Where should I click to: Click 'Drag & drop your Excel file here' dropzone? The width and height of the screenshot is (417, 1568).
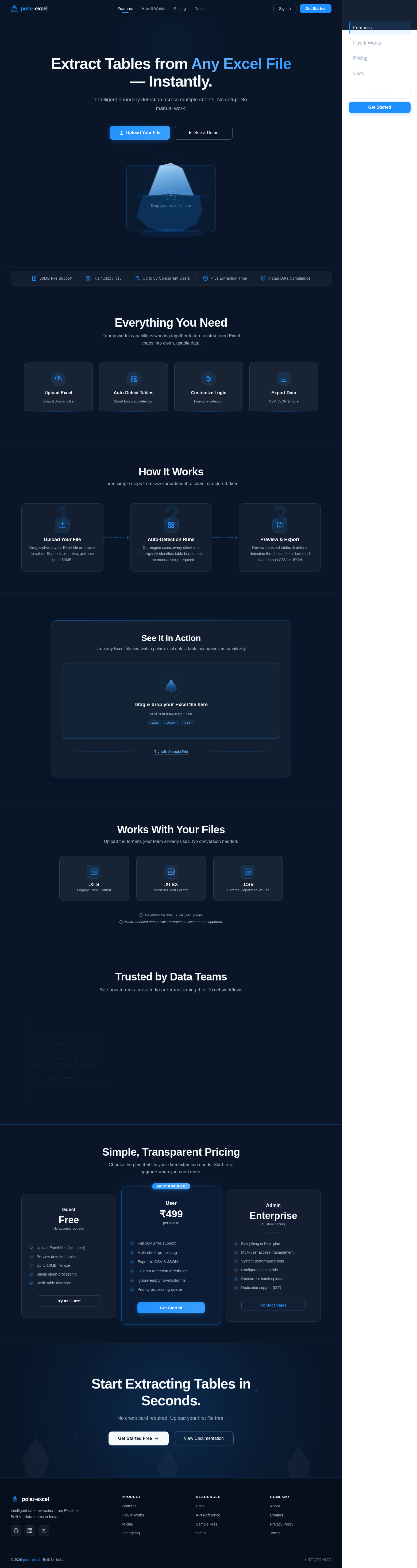click(171, 701)
